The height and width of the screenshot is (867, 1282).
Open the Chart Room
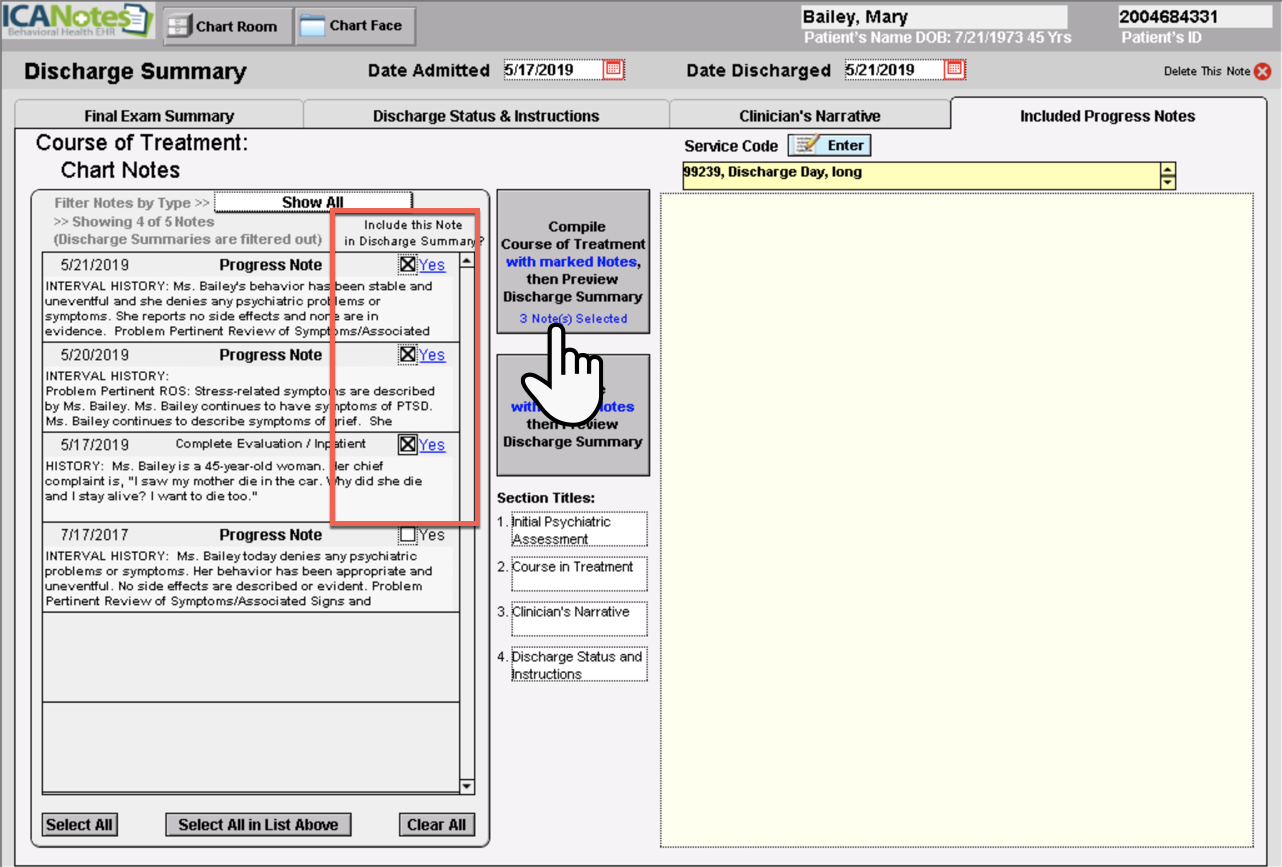(x=226, y=26)
